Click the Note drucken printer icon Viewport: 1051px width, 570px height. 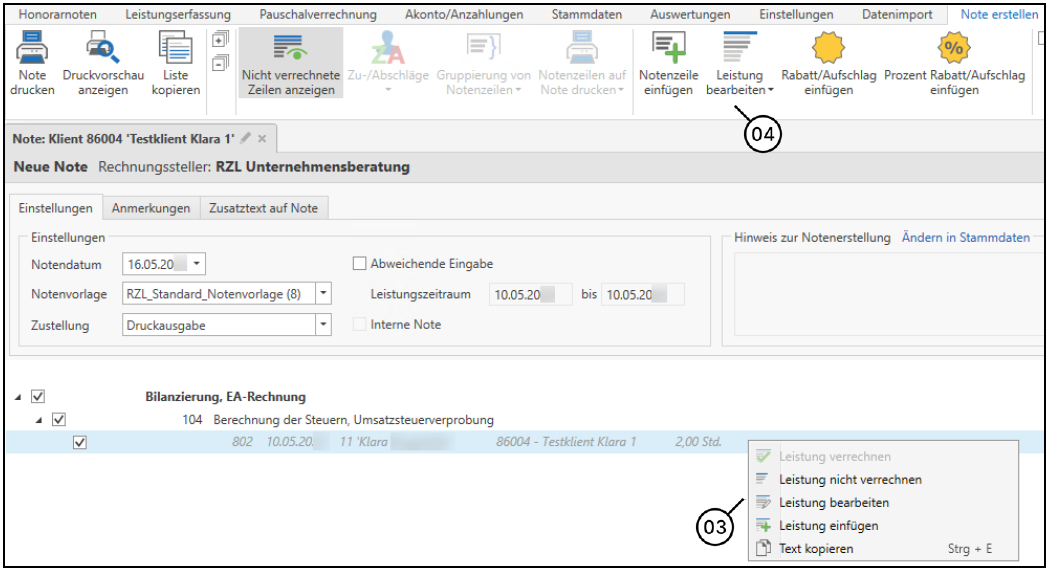coord(32,48)
